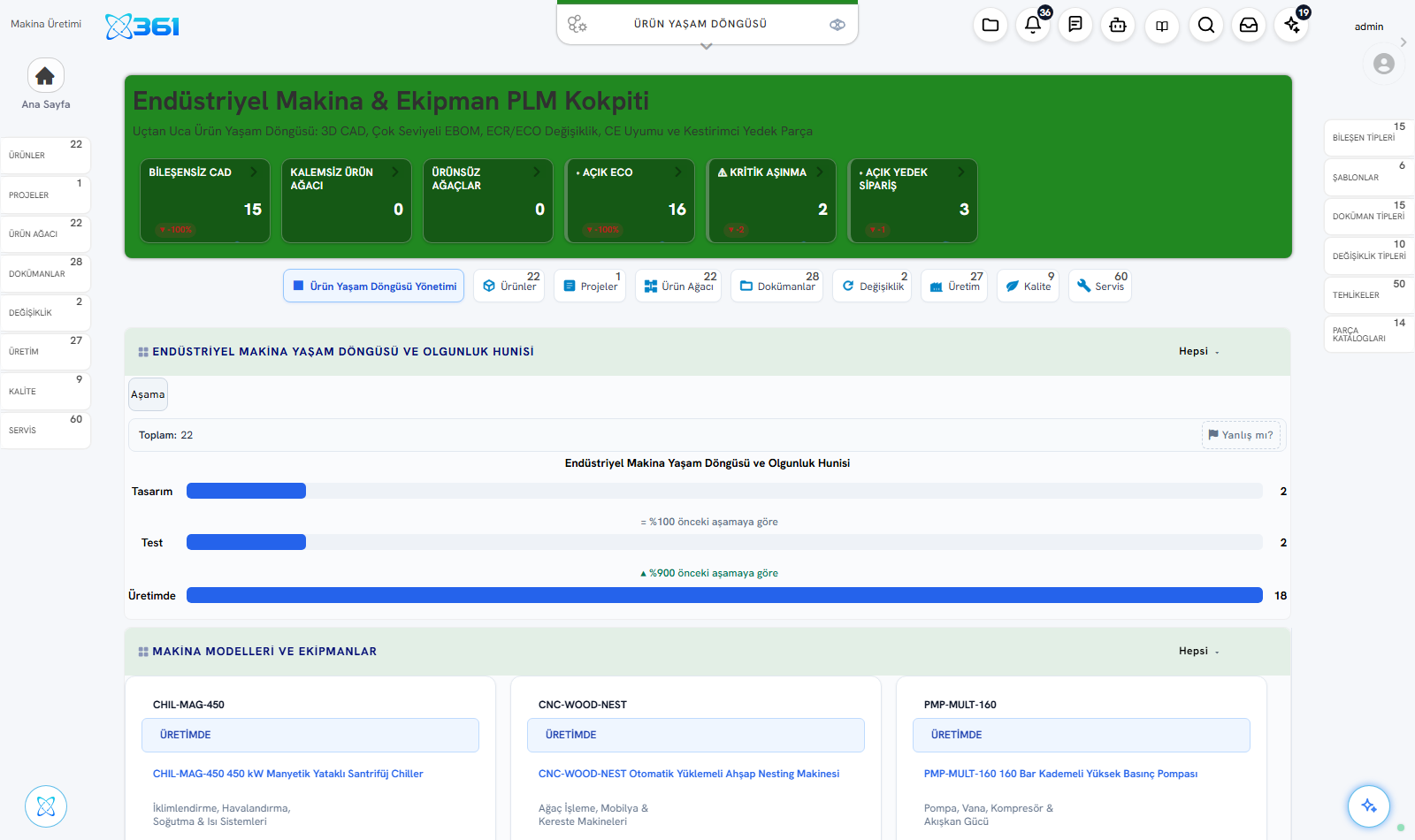1415x840 pixels.
Task: Open Kritik Aşınma card
Action: [x=771, y=201]
